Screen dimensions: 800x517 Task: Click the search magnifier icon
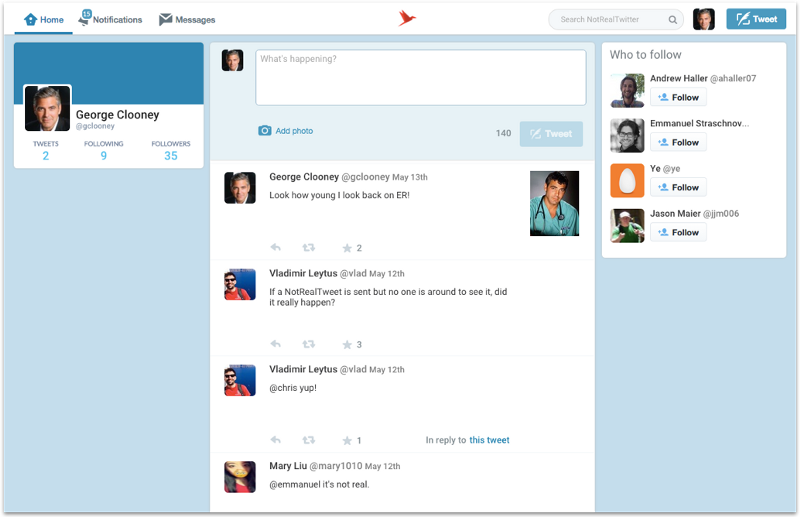coord(674,19)
